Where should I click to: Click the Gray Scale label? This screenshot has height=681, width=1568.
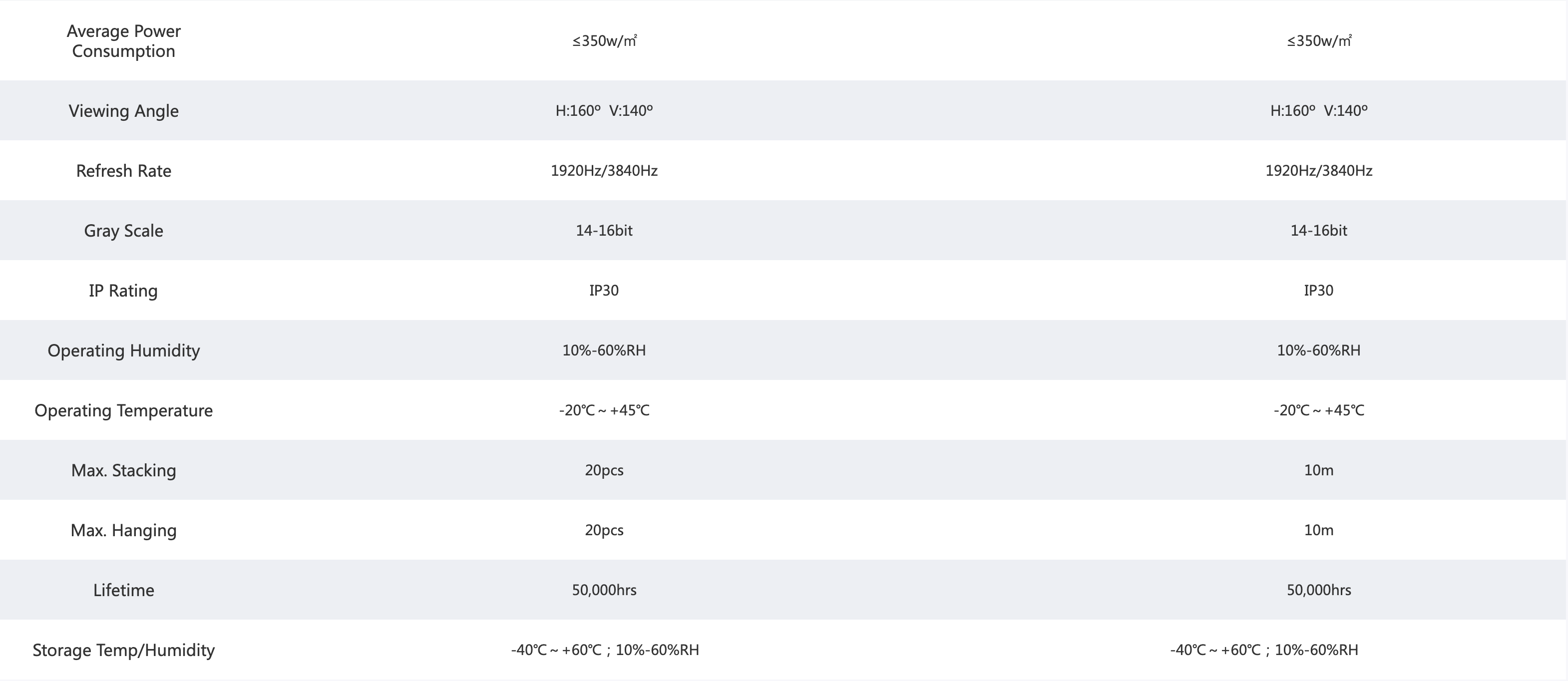[123, 231]
